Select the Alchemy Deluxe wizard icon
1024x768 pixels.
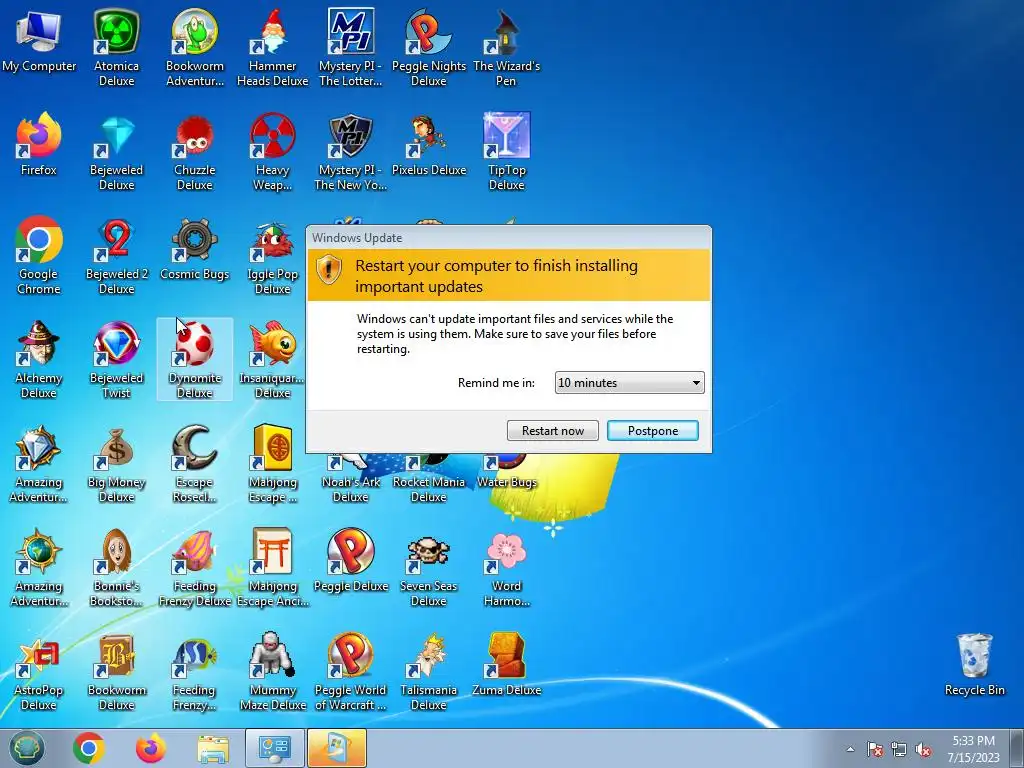[39, 359]
